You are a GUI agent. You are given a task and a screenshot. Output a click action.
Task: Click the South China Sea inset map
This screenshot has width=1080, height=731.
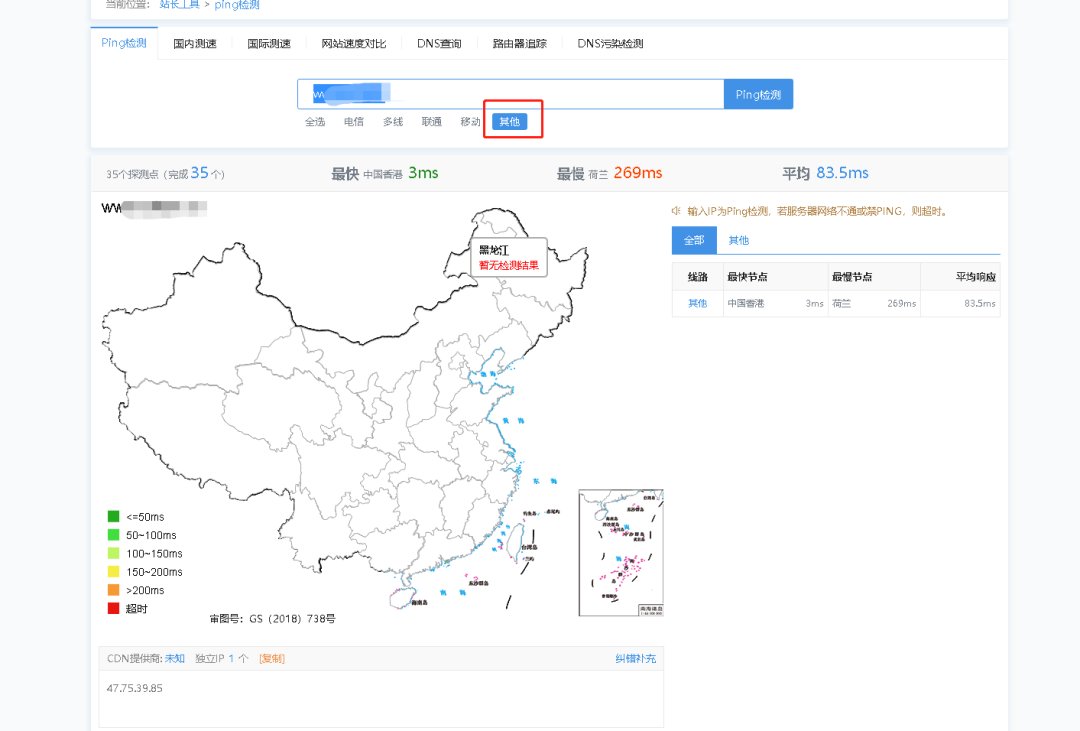point(621,553)
